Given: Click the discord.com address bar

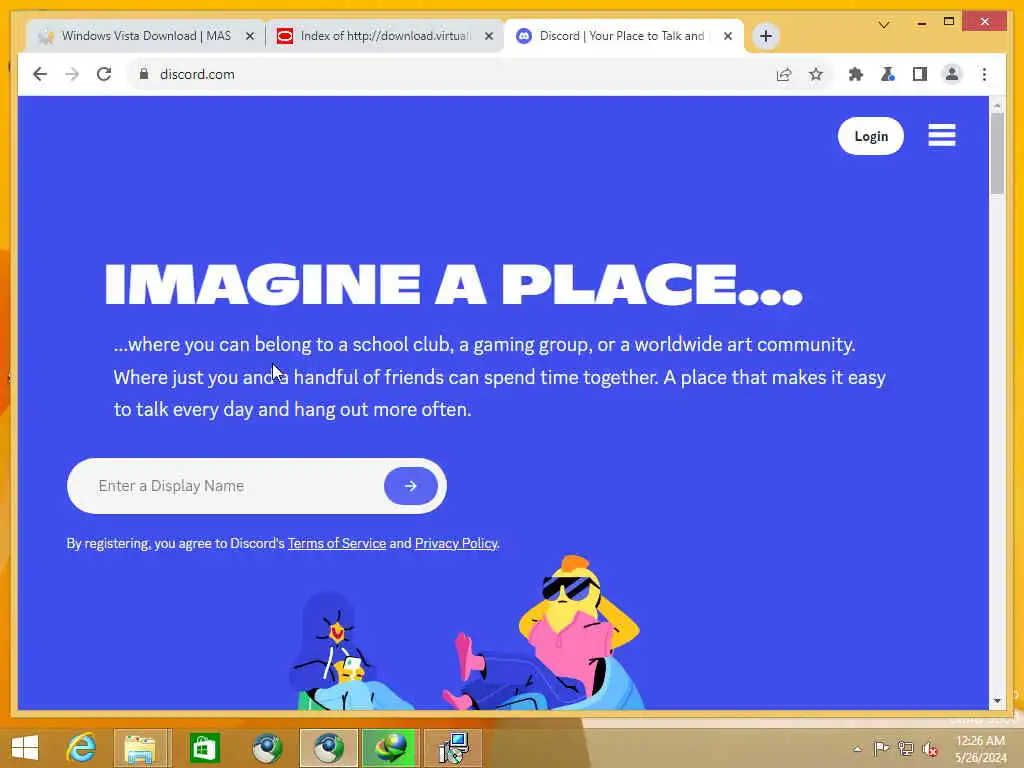Looking at the screenshot, I should pos(451,74).
